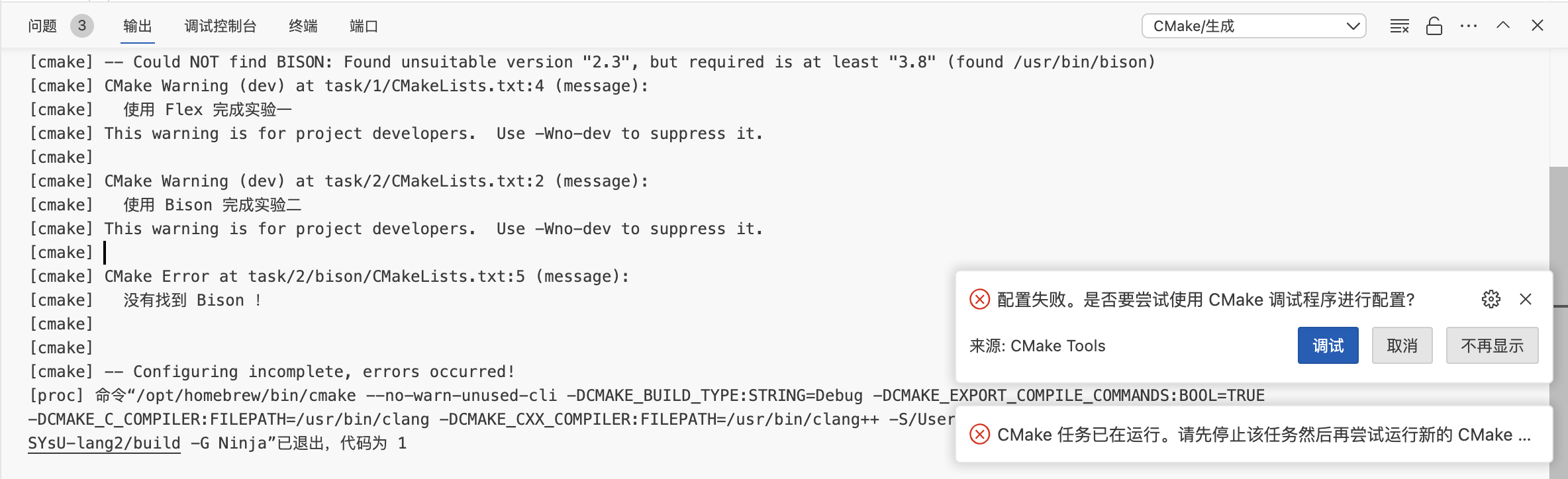Close the bottom Output panel
Image resolution: width=1568 pixels, height=479 pixels.
(x=1538, y=25)
